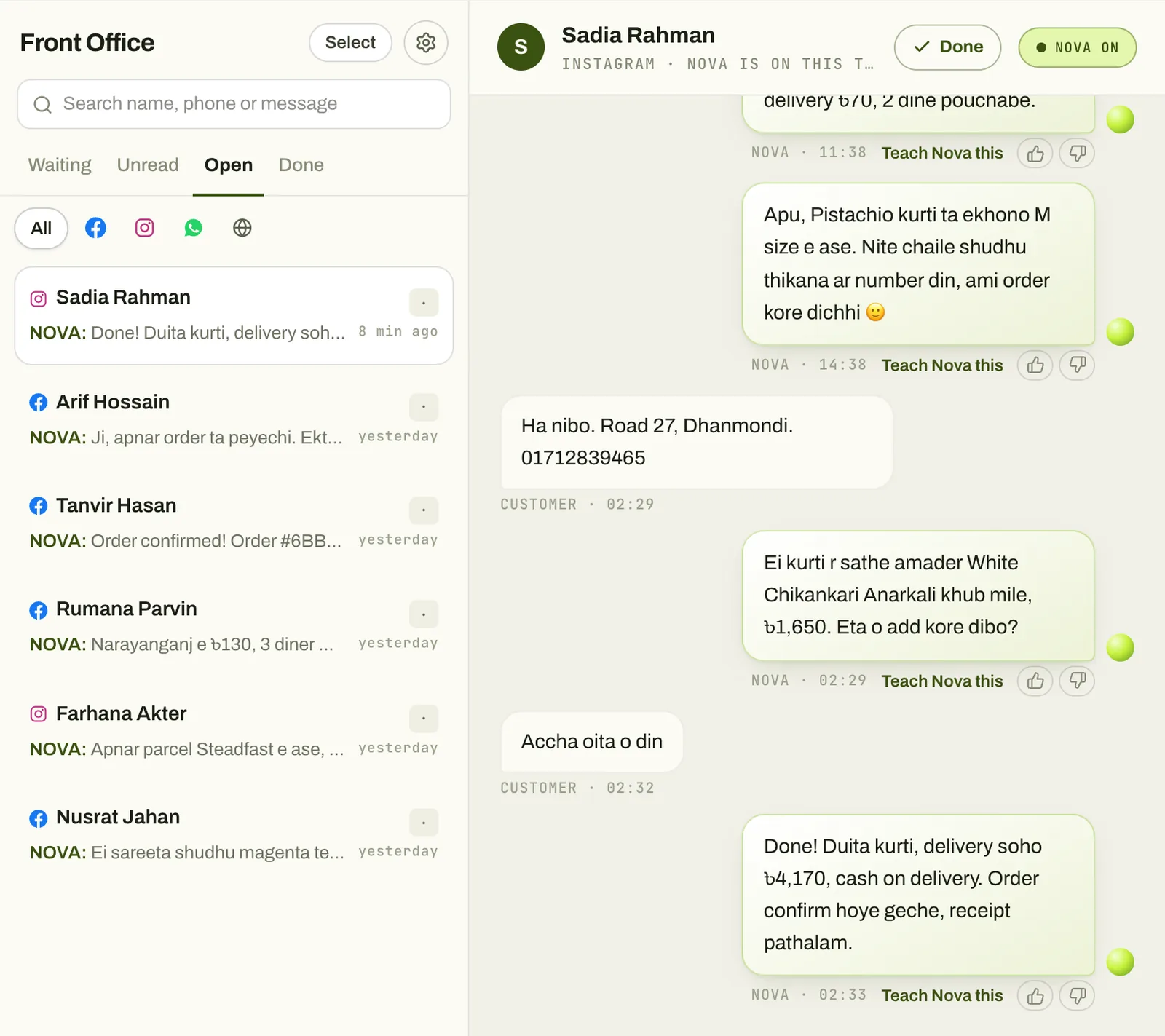
Task: Click the Select button
Action: [x=350, y=42]
